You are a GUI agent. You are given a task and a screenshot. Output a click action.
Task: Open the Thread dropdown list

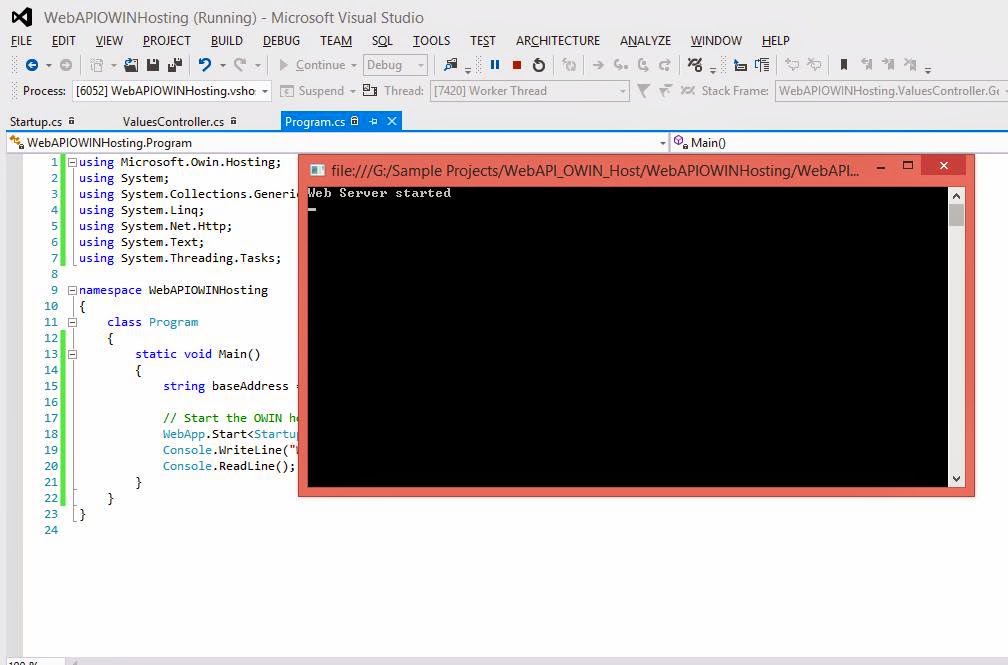click(x=622, y=91)
